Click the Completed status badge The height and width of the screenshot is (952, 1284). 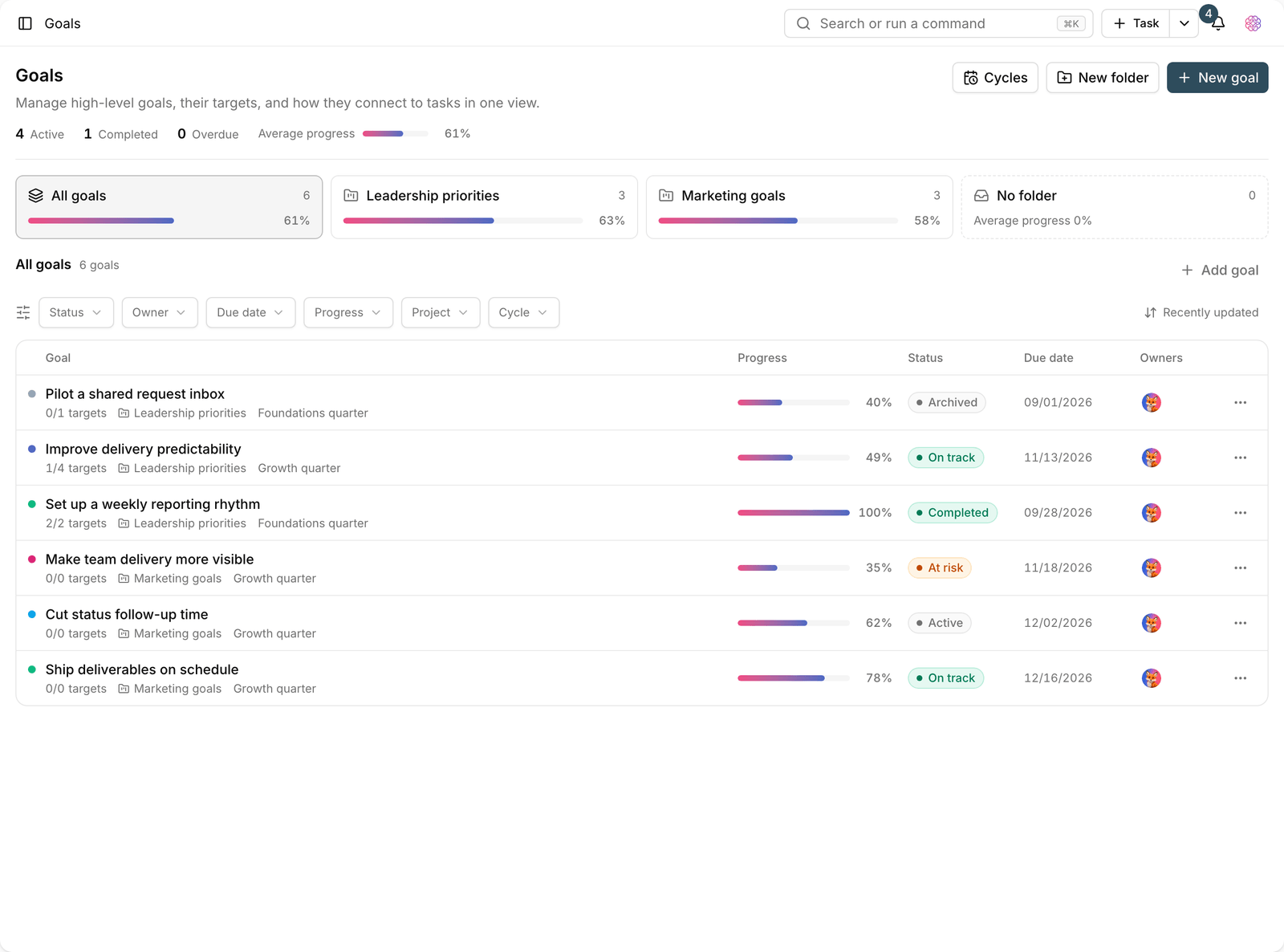tap(953, 513)
